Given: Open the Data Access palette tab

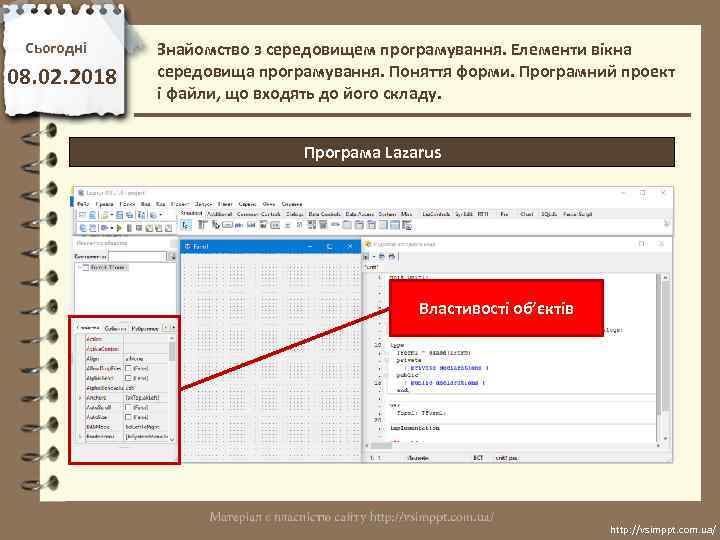Looking at the screenshot, I should 360,214.
